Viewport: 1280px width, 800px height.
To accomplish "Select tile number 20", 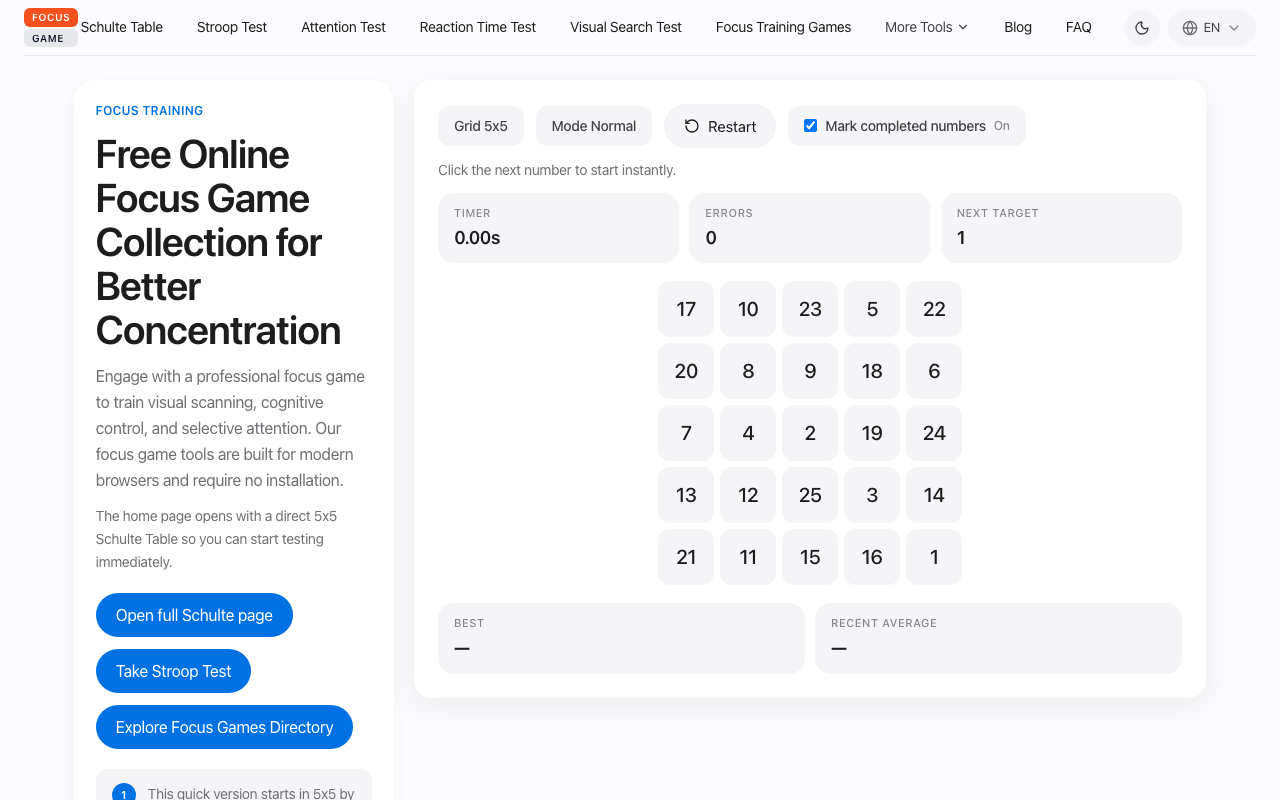I will pos(686,371).
